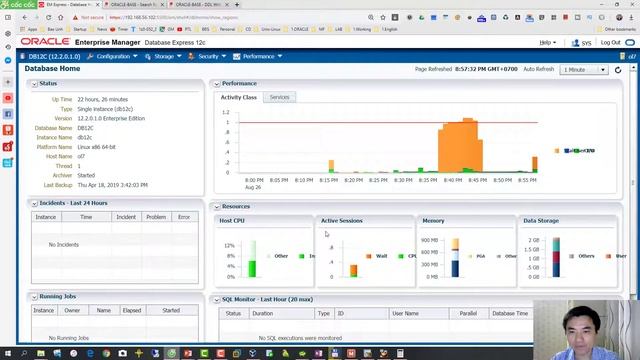This screenshot has width=640, height=360.
Task: Click the Others legend swatch in Data Storage
Action: pyautogui.click(x=571, y=256)
